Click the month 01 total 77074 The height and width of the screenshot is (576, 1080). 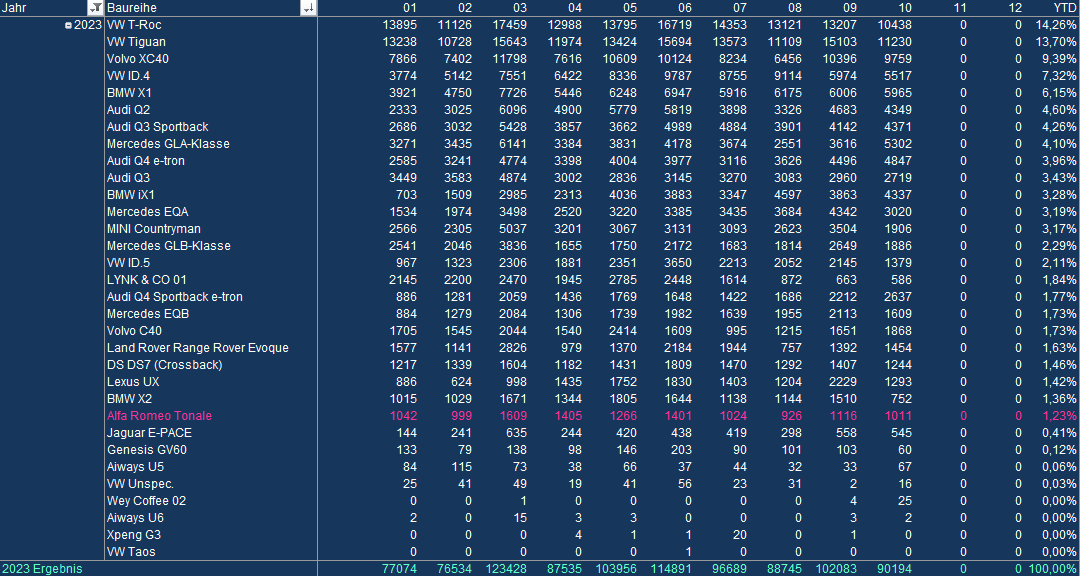399,569
